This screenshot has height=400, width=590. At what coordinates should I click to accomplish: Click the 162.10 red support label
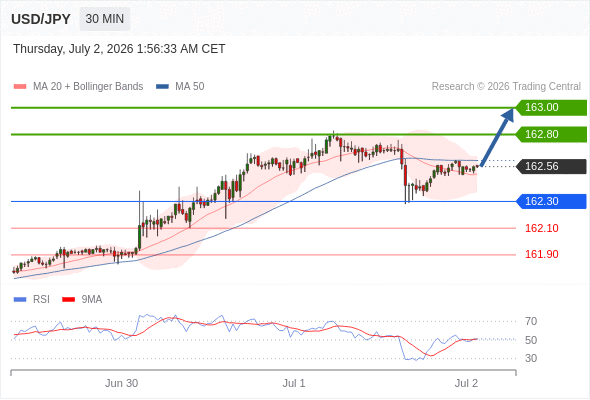tap(542, 228)
